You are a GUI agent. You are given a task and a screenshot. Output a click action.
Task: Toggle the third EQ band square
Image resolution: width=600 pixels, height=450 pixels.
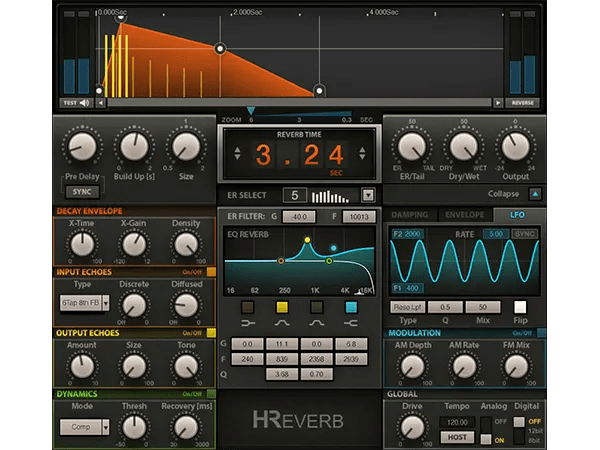316,307
